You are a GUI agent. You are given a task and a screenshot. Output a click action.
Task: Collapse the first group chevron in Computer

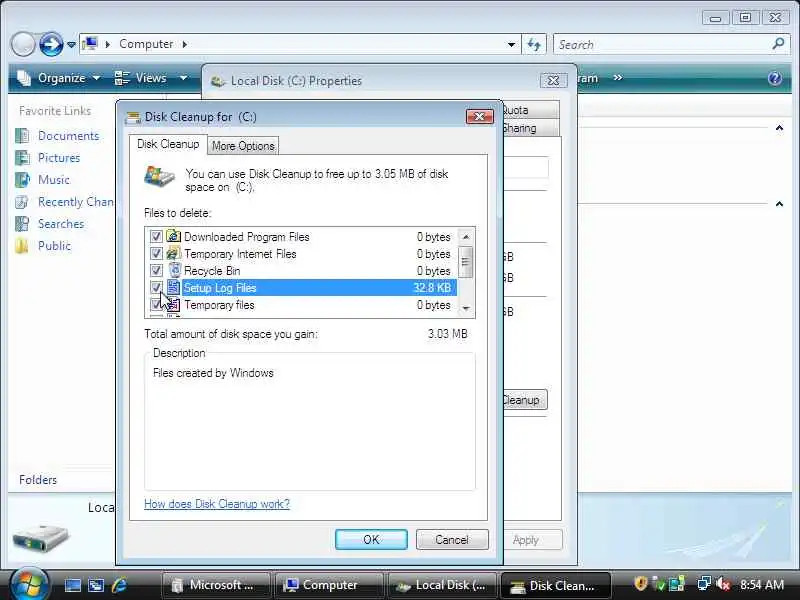779,128
